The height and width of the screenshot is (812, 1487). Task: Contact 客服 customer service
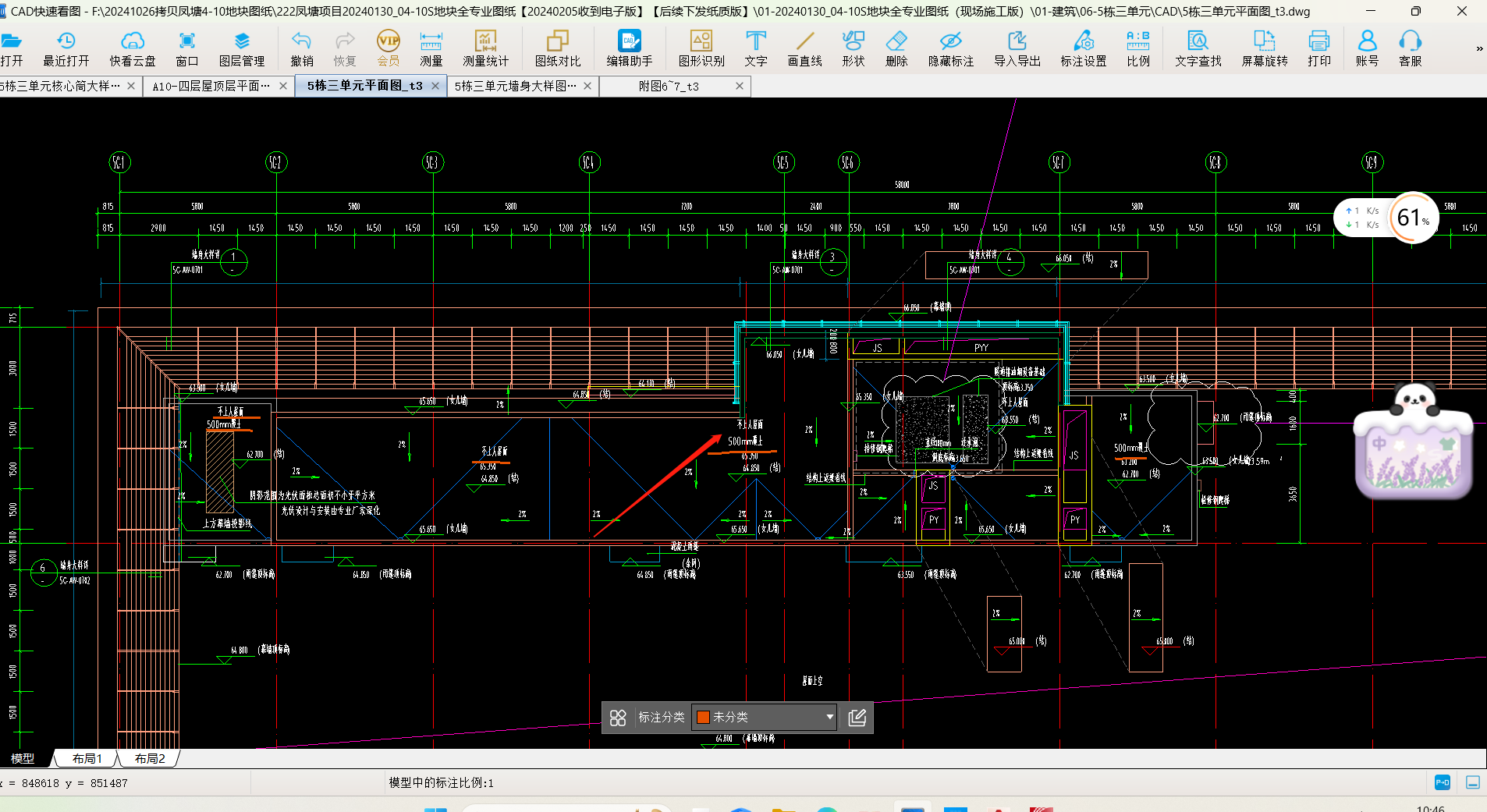point(1410,48)
